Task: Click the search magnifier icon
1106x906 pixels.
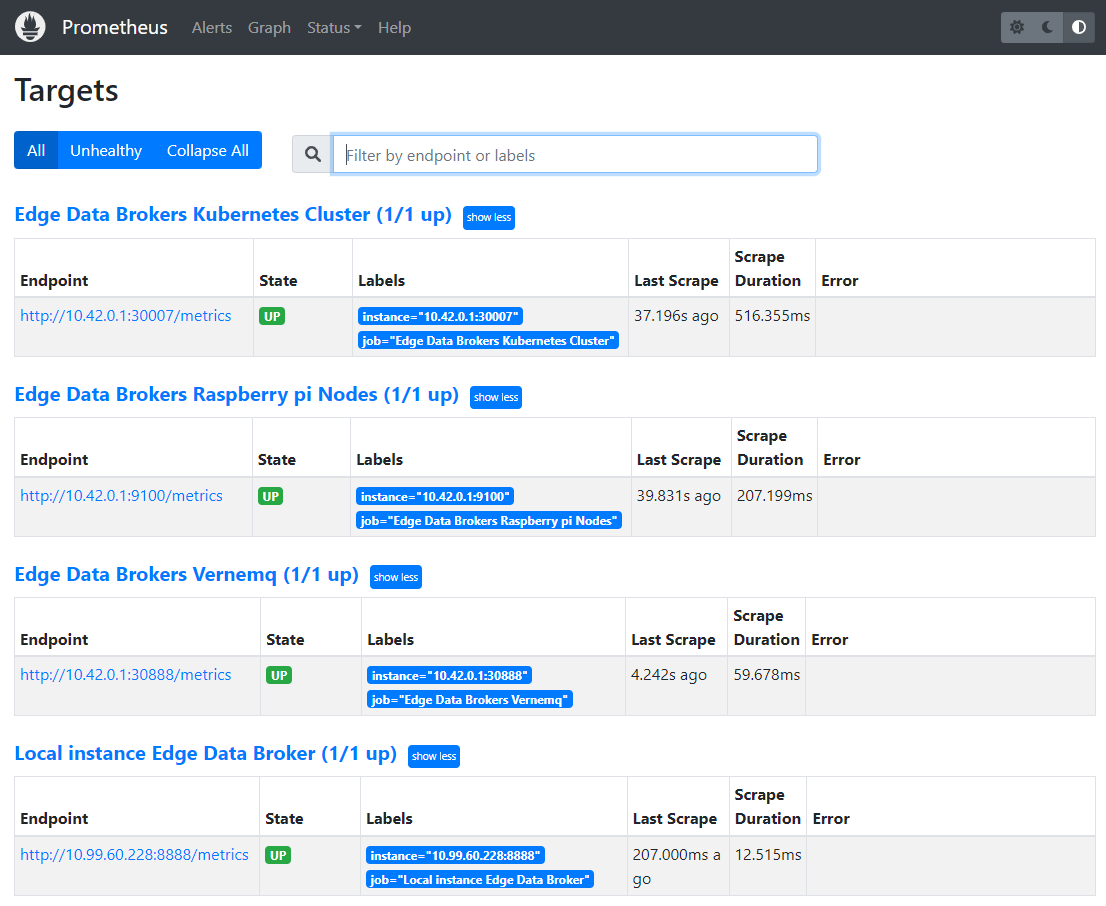Action: click(x=312, y=154)
